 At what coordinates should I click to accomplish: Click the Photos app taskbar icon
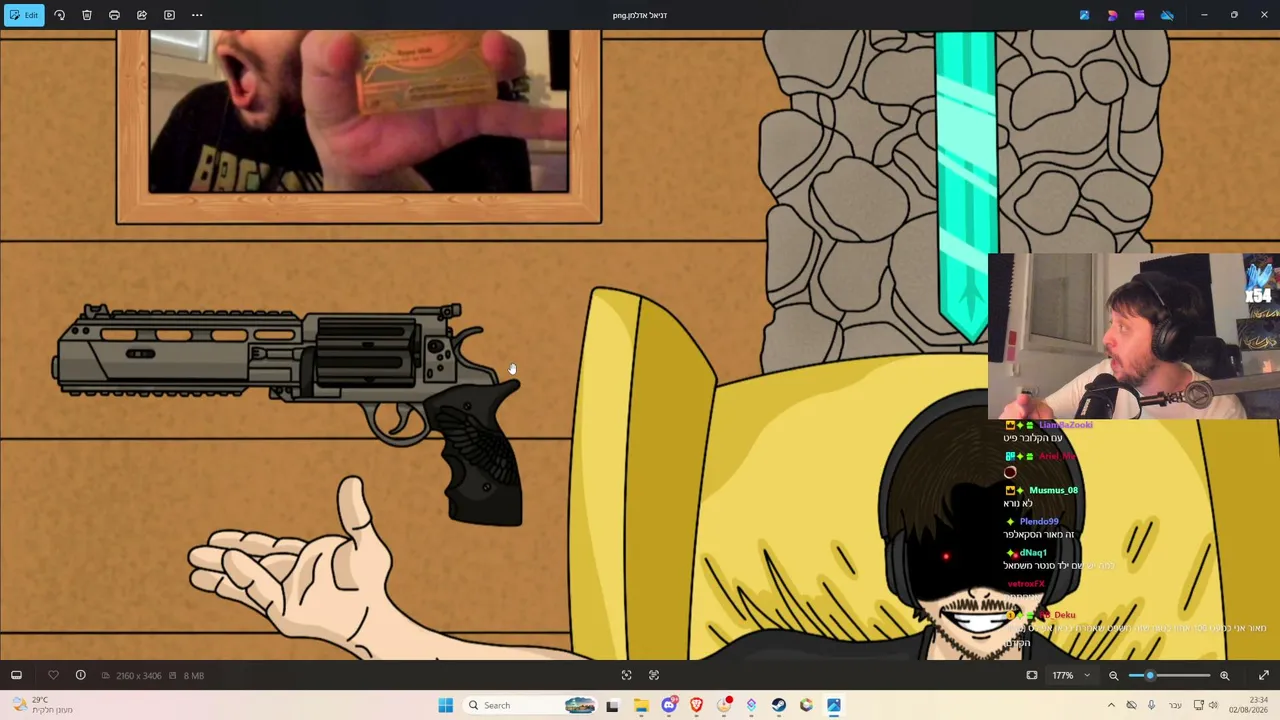(x=834, y=705)
